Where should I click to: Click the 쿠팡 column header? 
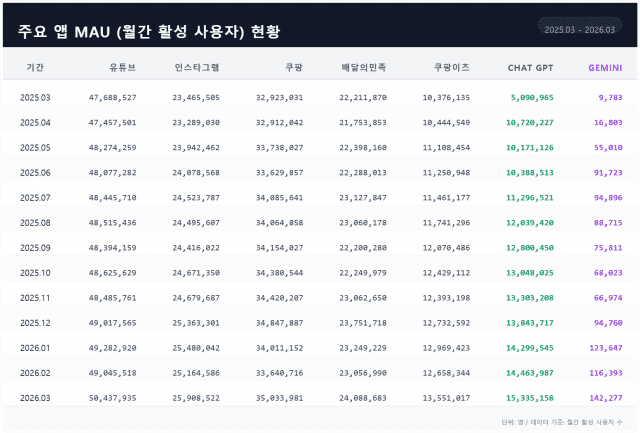click(294, 67)
